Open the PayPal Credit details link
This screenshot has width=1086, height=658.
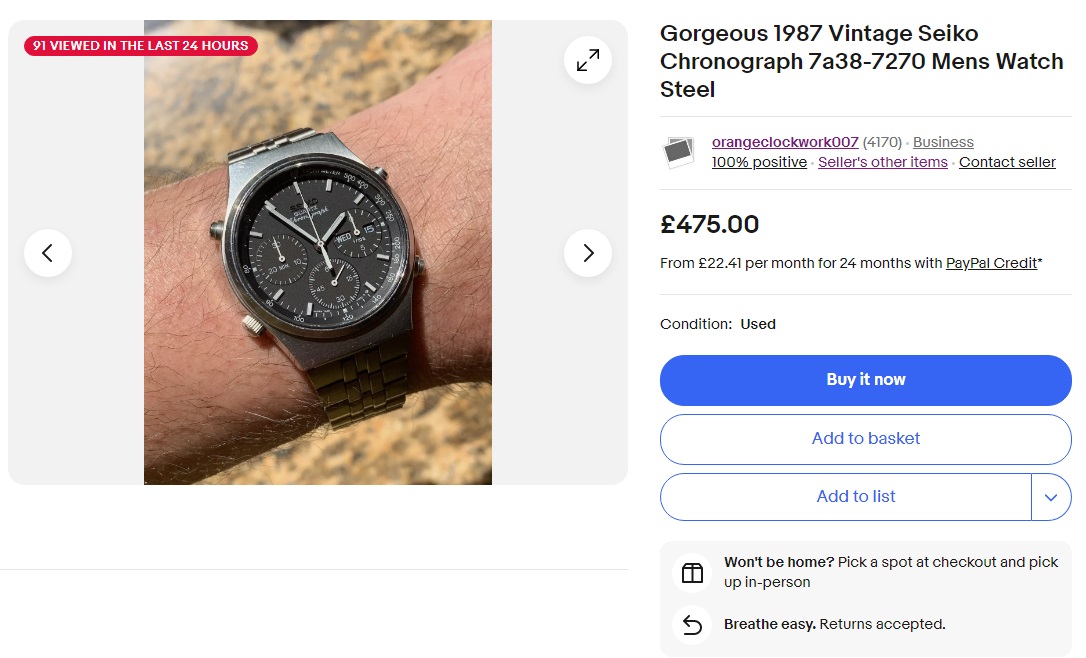(991, 263)
